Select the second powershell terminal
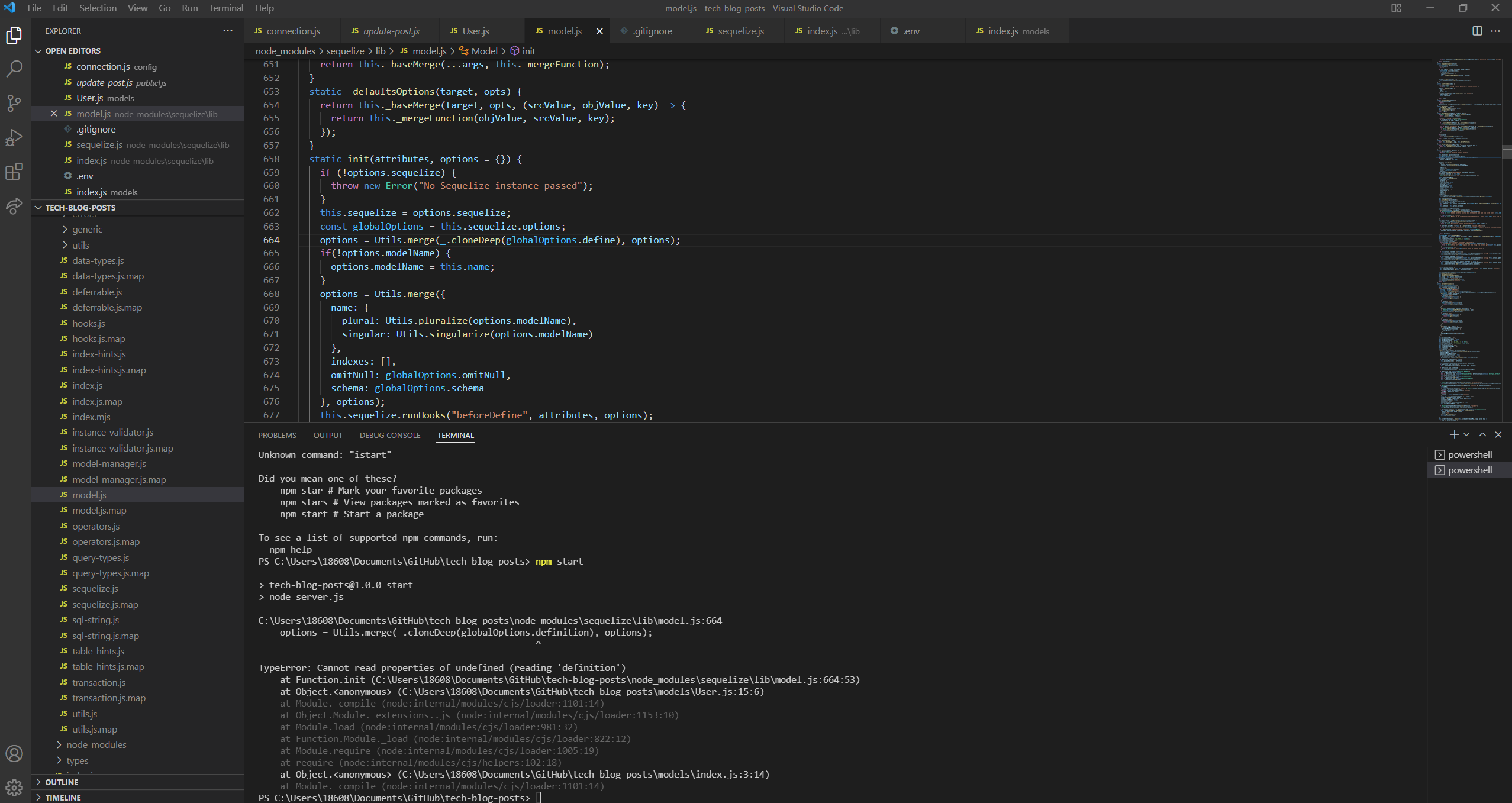 (x=1469, y=470)
